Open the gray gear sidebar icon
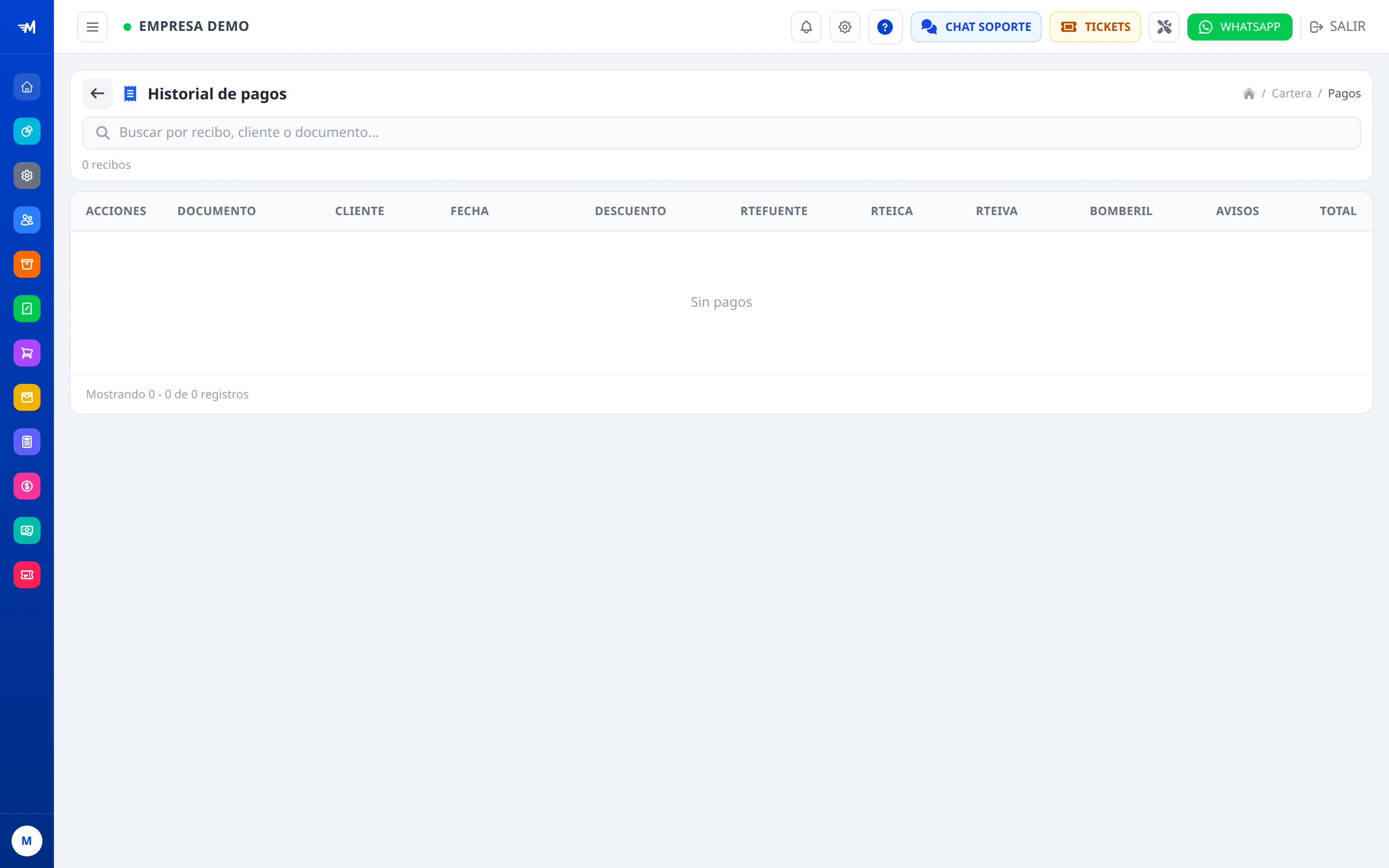This screenshot has height=868, width=1389. pyautogui.click(x=27, y=176)
